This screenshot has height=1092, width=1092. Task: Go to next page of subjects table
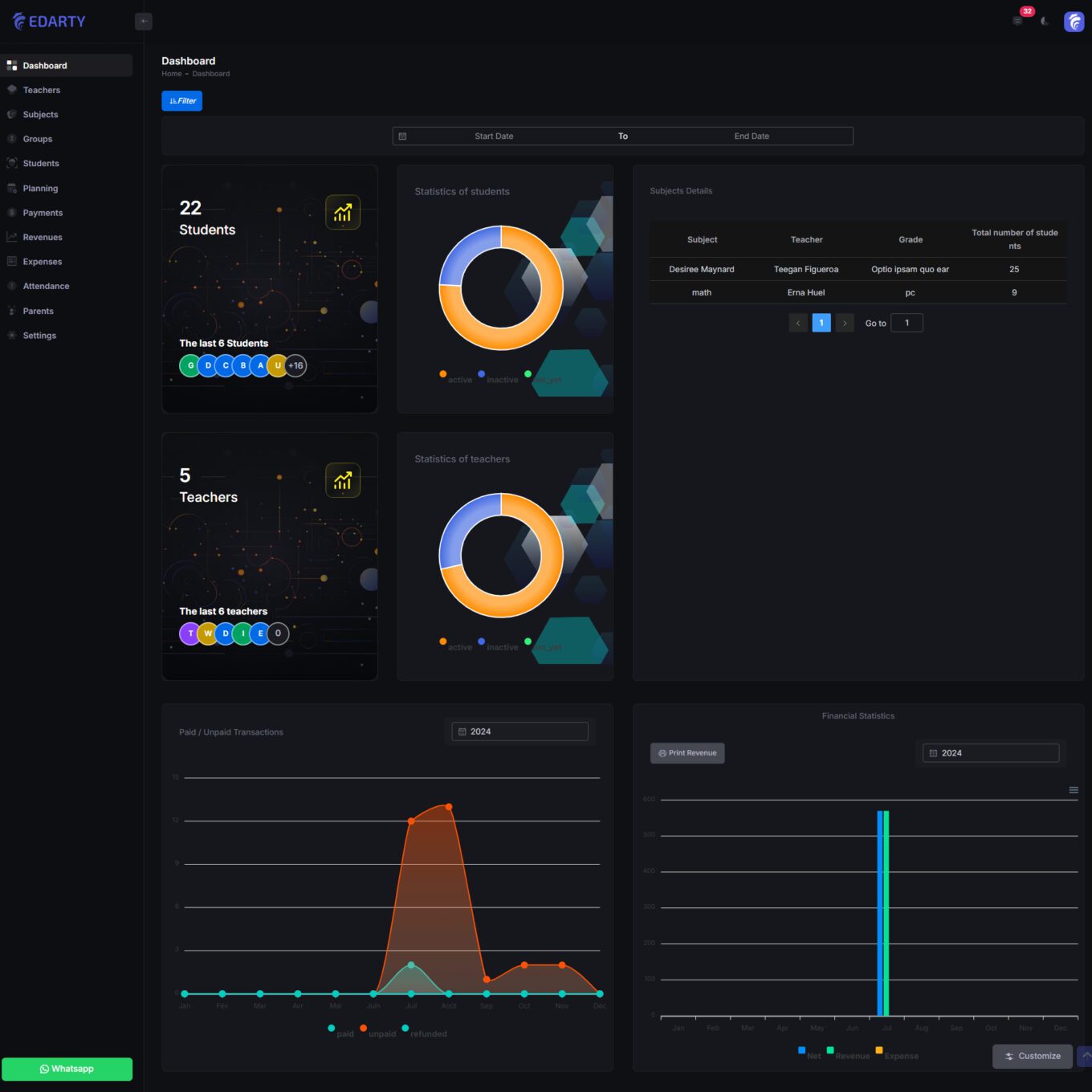(845, 323)
